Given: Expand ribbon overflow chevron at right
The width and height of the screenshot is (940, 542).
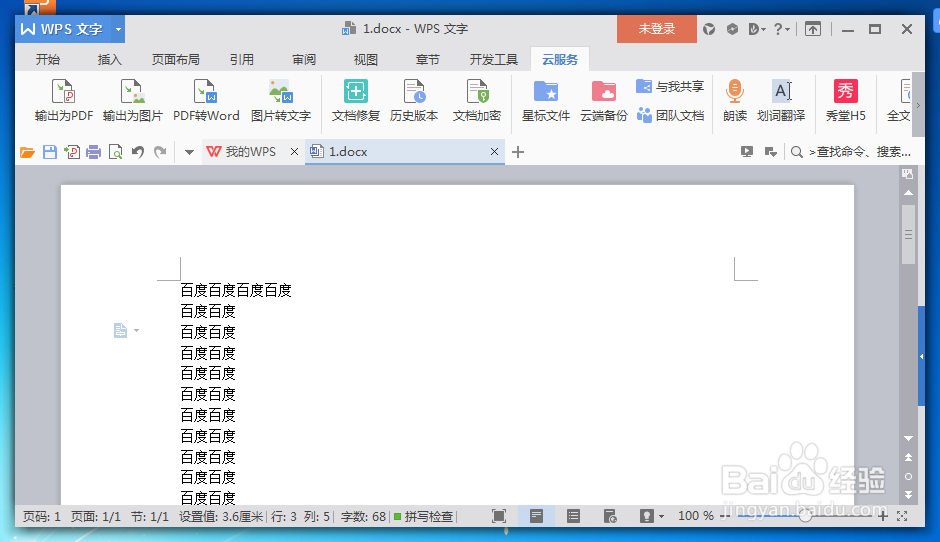Looking at the screenshot, I should pyautogui.click(x=918, y=106).
